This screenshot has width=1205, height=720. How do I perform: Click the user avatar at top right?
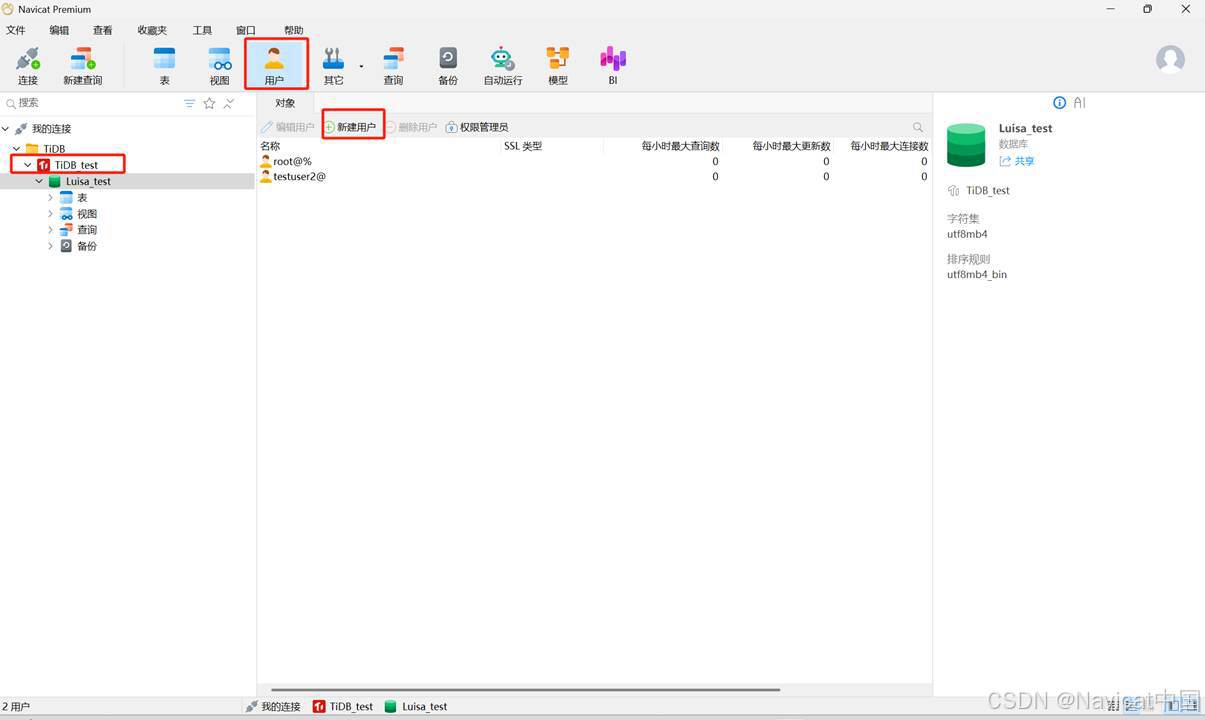pos(1170,59)
